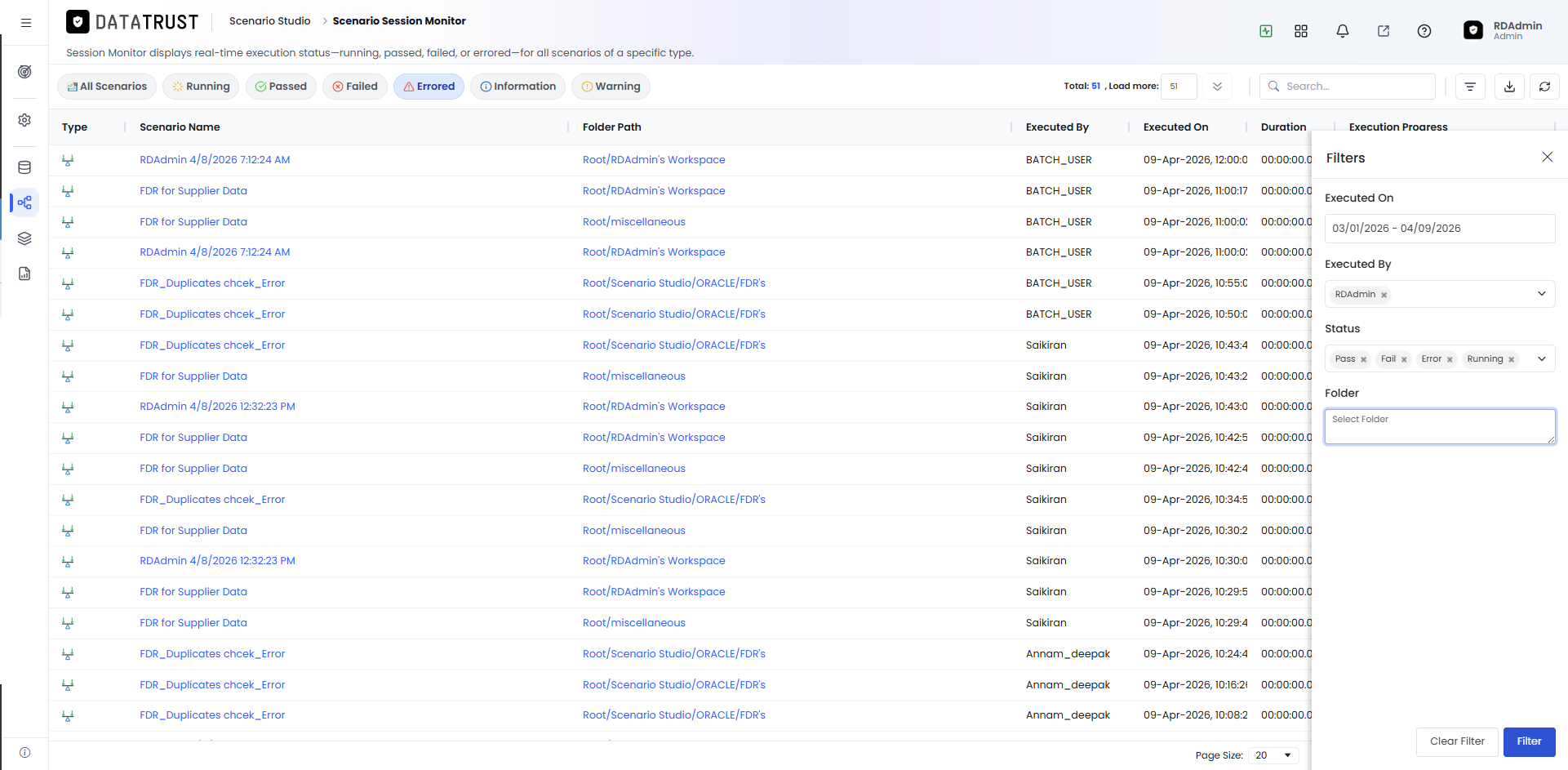This screenshot has width=1568, height=770.
Task: Open the layers icon in sidebar
Action: pyautogui.click(x=24, y=238)
